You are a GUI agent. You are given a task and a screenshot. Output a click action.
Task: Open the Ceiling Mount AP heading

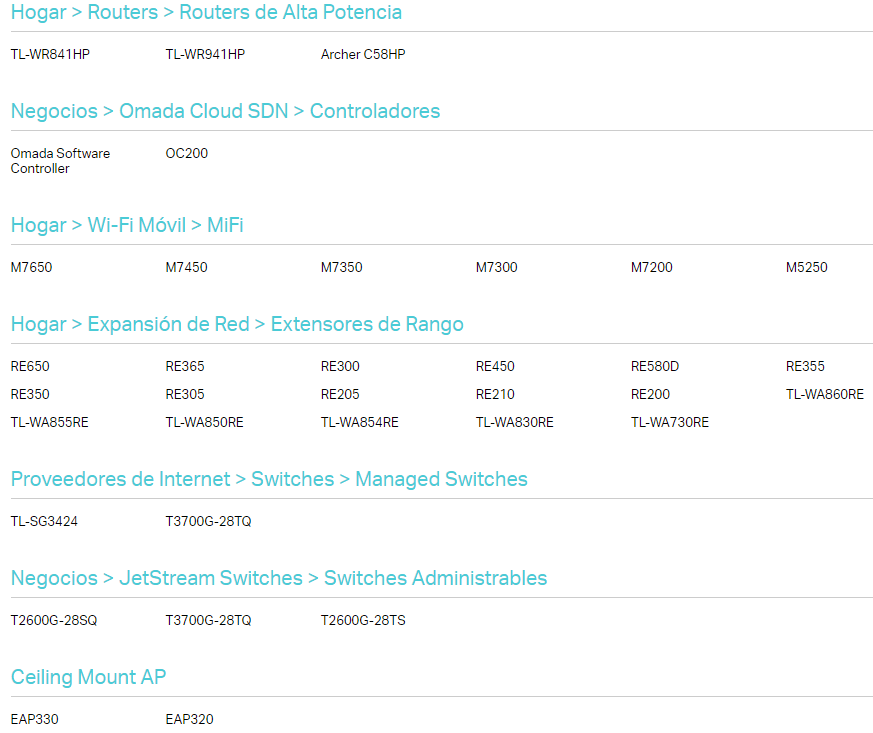point(89,677)
